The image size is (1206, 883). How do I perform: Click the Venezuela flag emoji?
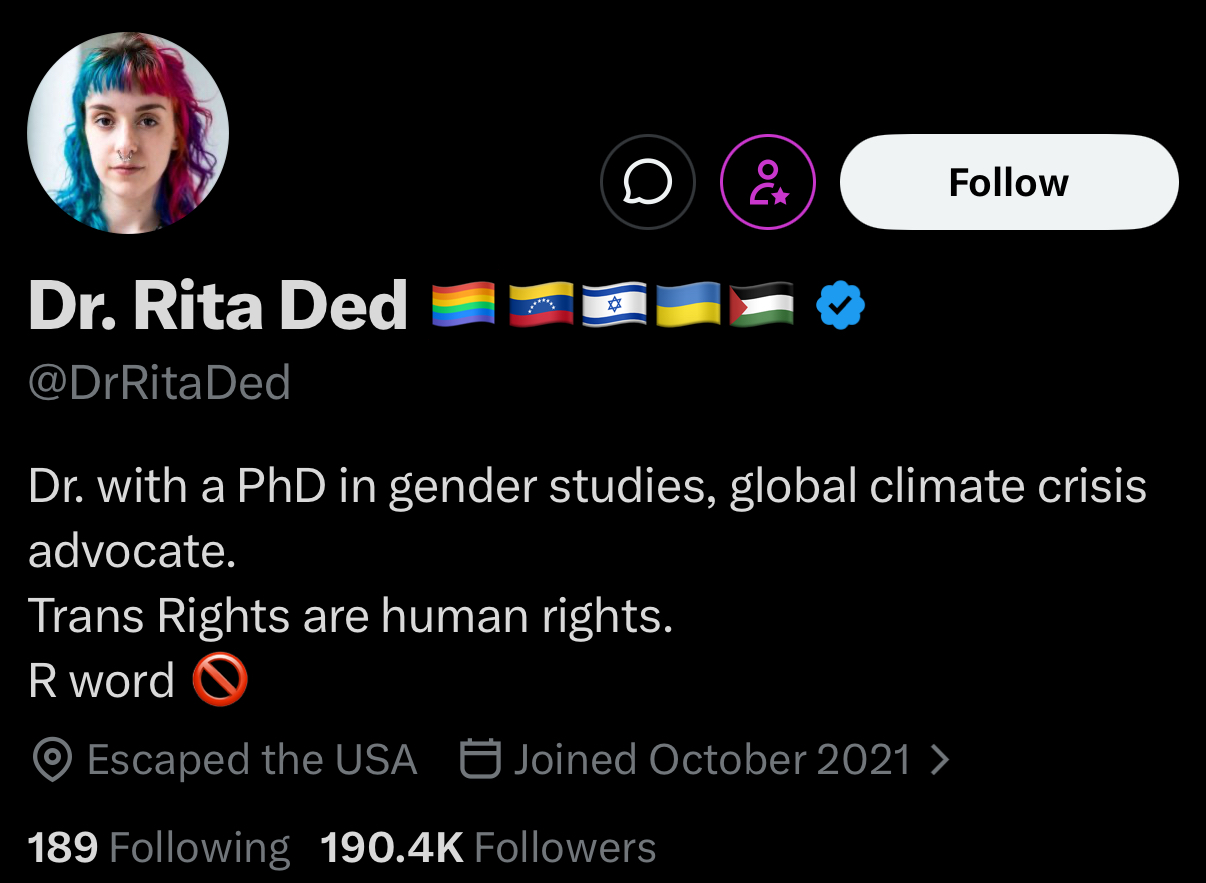click(x=541, y=305)
